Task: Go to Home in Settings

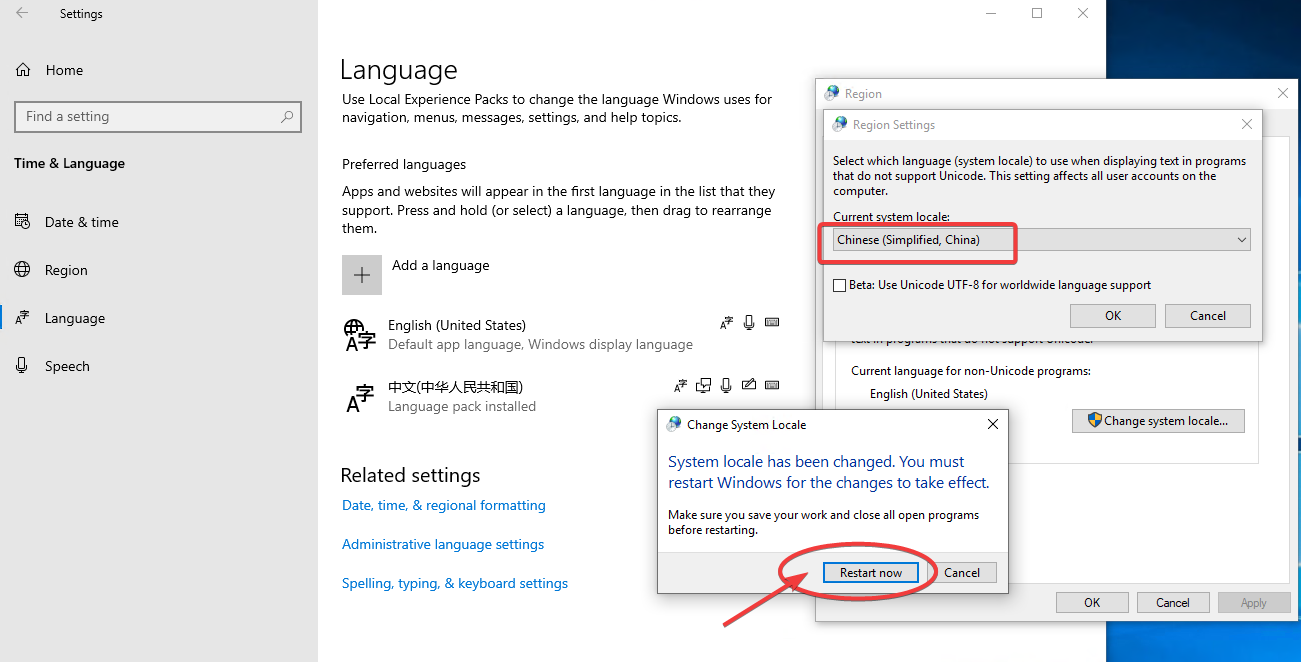Action: (159, 70)
